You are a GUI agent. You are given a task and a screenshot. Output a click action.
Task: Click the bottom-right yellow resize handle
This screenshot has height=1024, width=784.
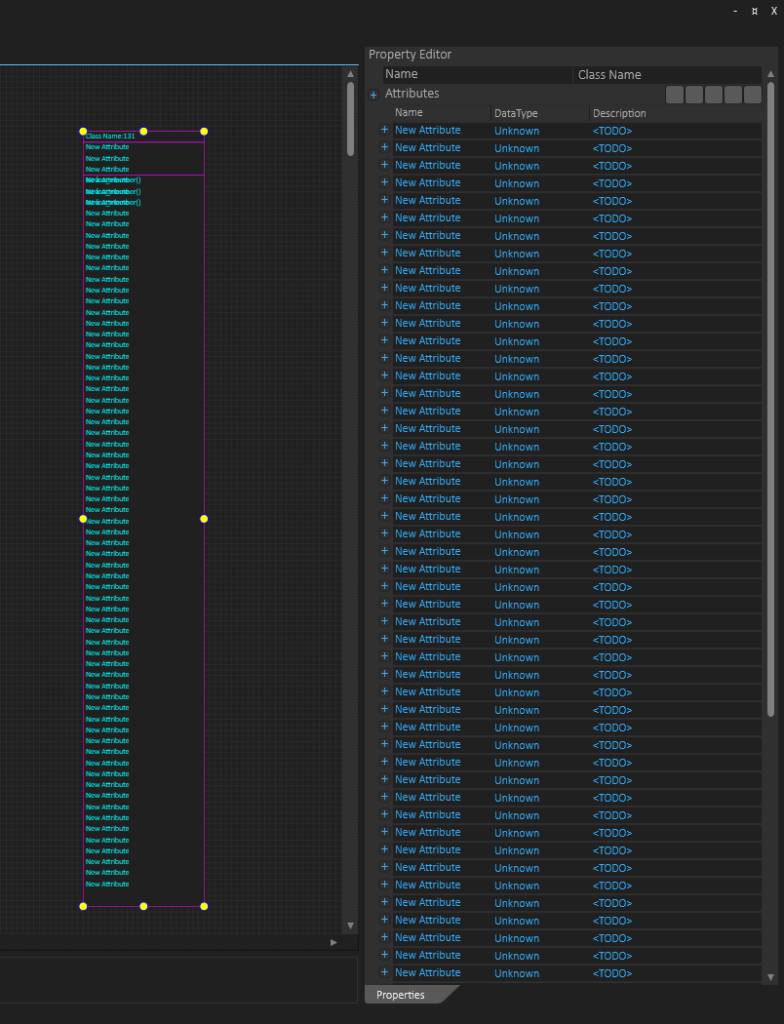coord(204,906)
